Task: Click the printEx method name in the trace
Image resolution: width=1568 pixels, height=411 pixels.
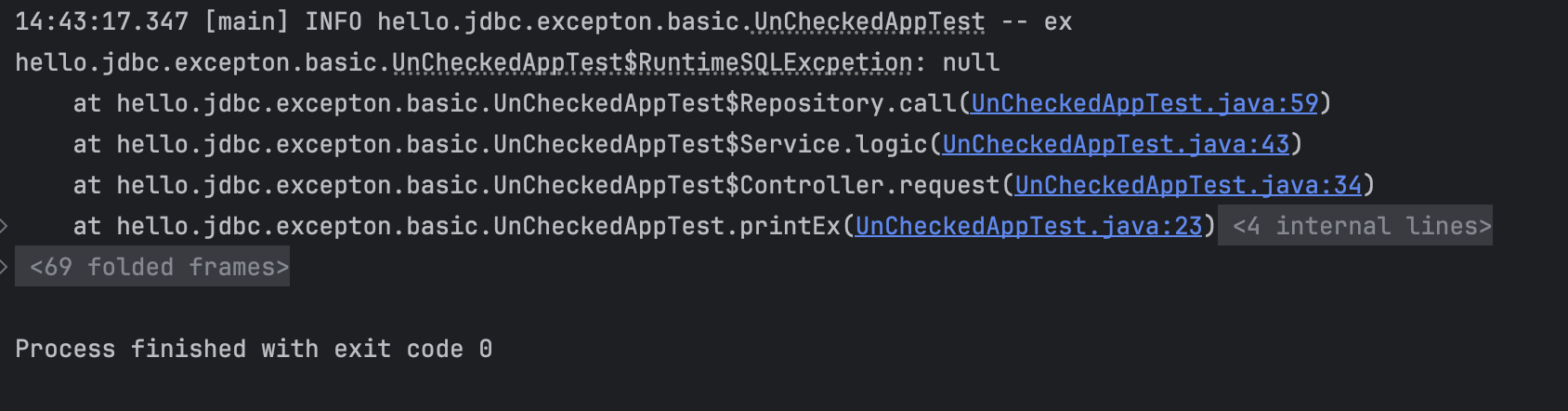Action: point(790,226)
